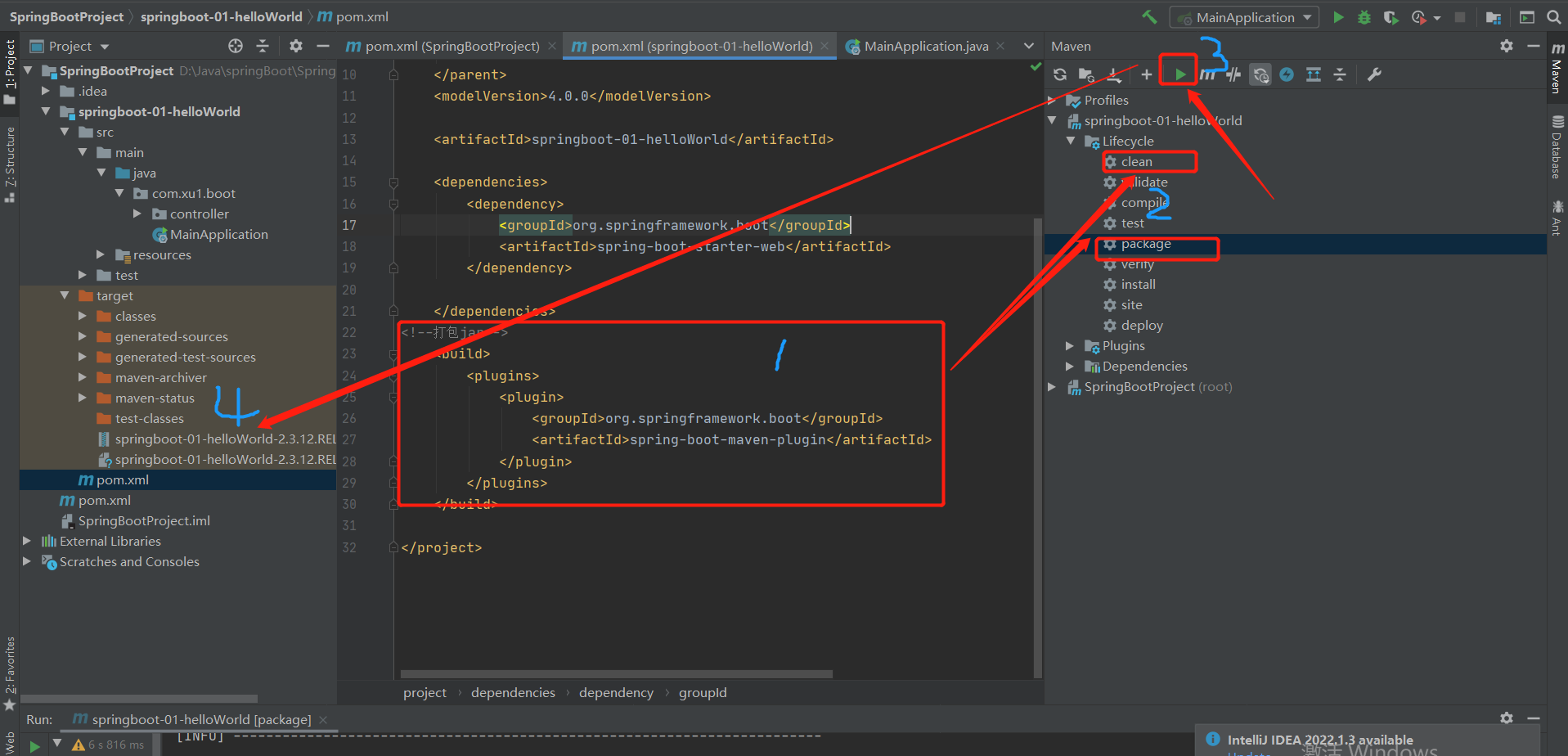Open Search Everywhere magnifier icon
Image resolution: width=1568 pixels, height=756 pixels.
[1553, 17]
